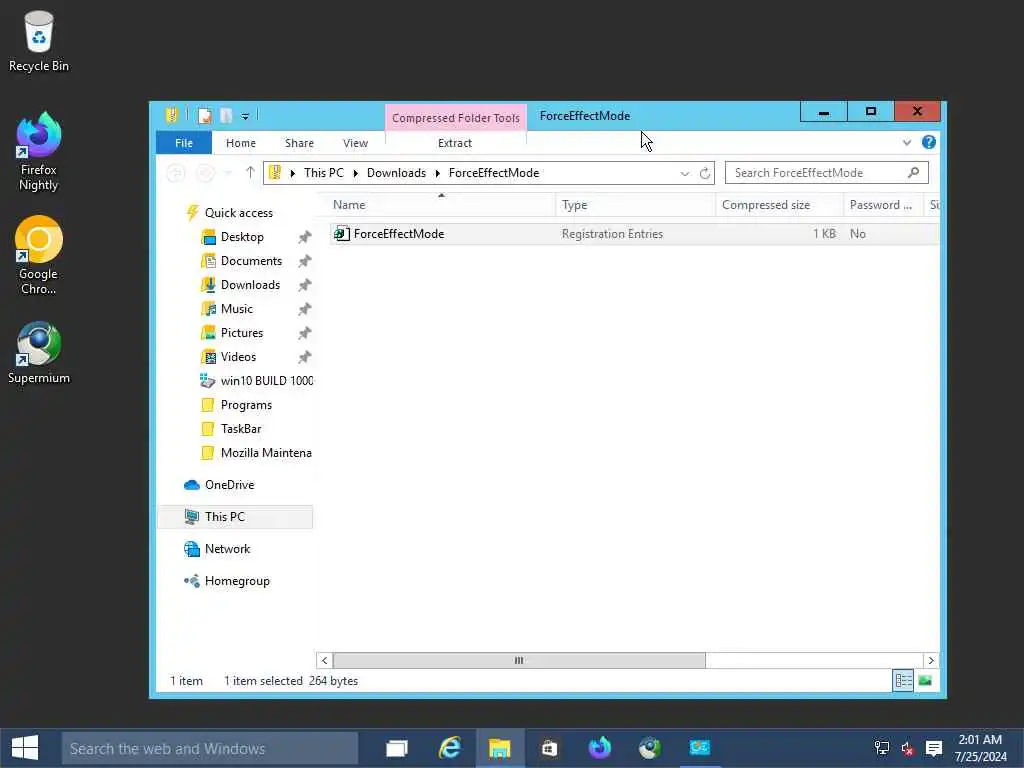
Task: Switch to Large icons view layout
Action: click(x=925, y=681)
